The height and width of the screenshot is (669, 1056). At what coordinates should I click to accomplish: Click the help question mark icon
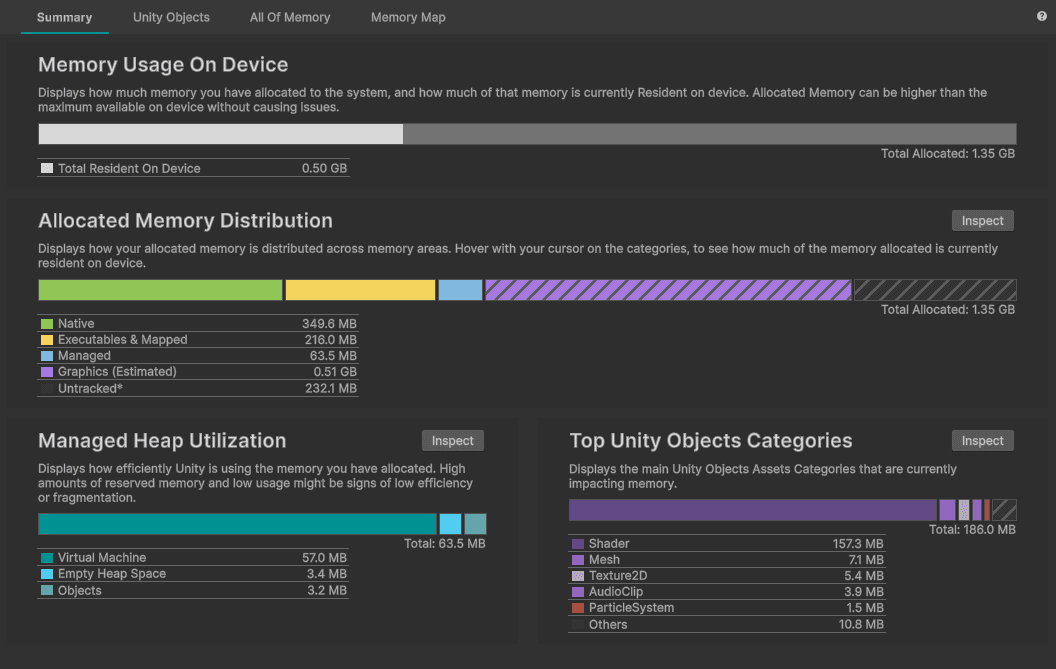coord(1042,17)
